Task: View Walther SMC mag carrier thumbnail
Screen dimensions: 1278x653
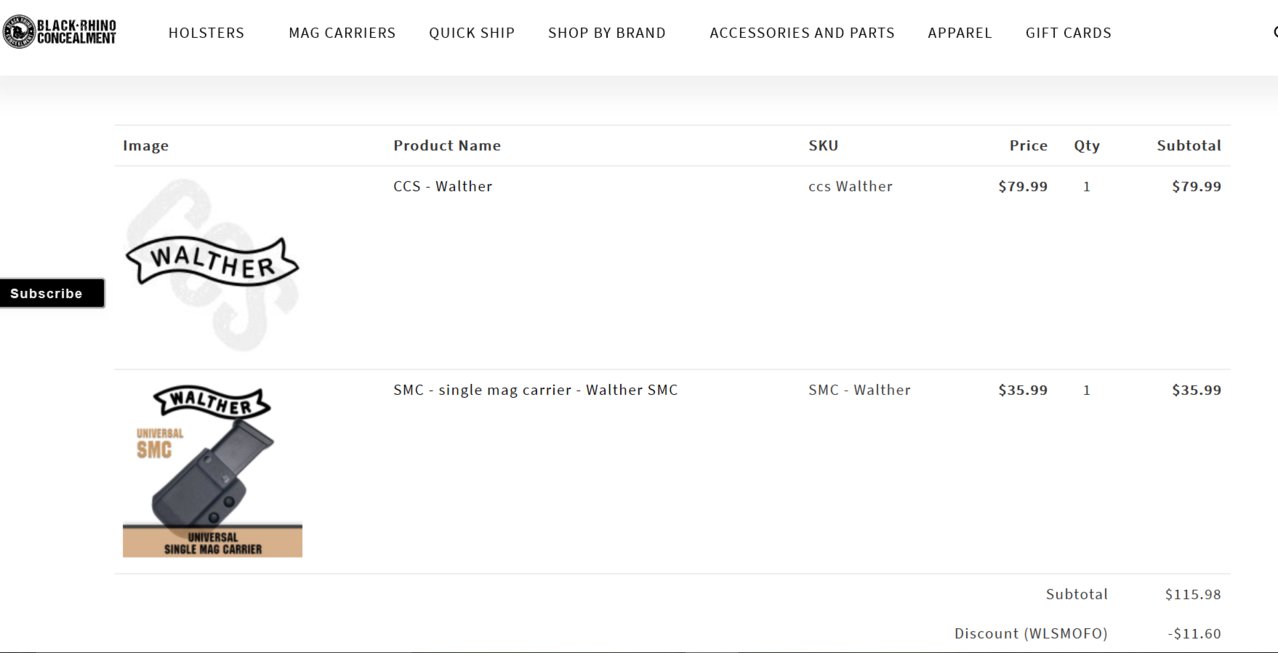Action: coord(212,470)
